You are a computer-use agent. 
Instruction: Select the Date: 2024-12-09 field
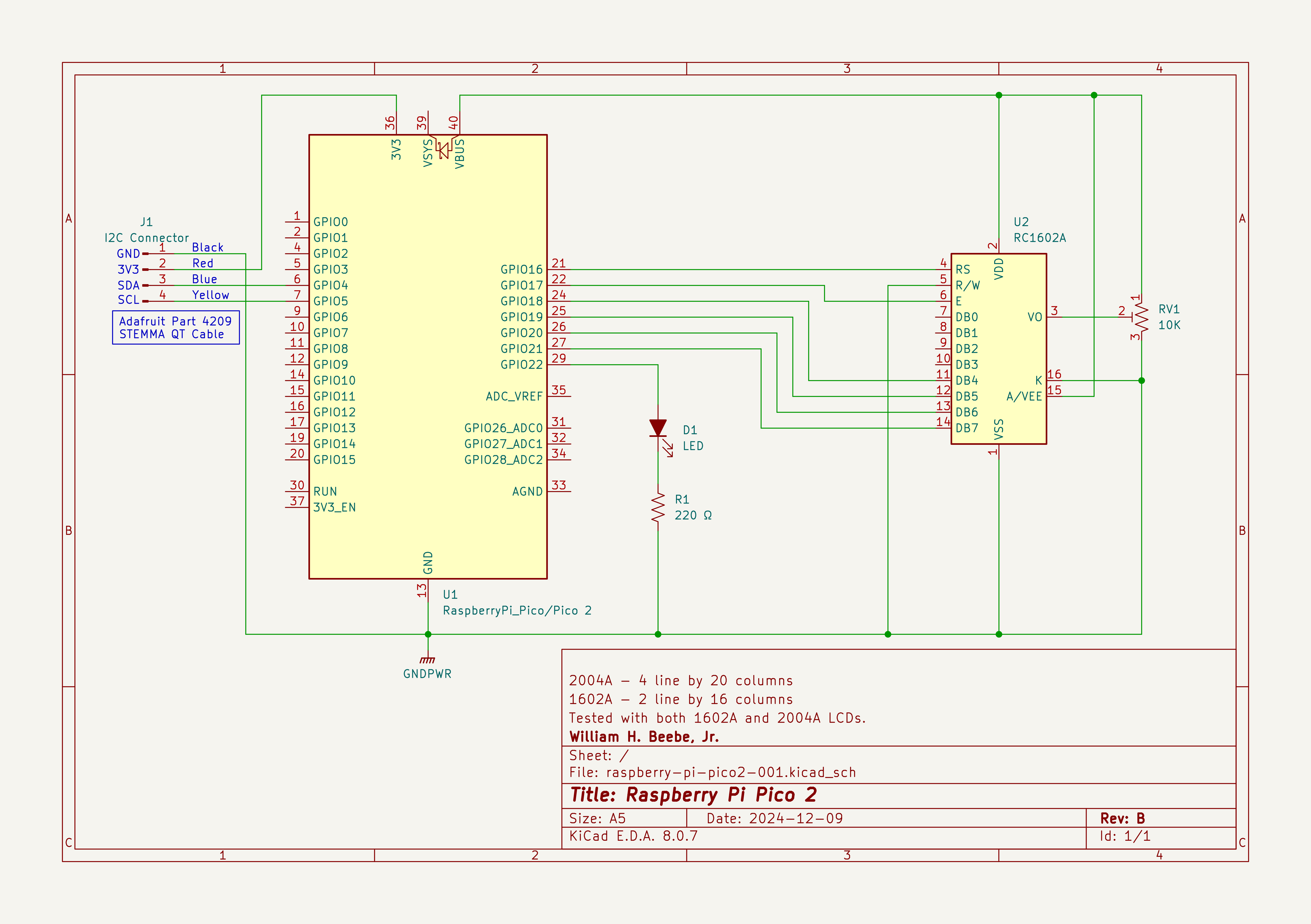click(774, 818)
